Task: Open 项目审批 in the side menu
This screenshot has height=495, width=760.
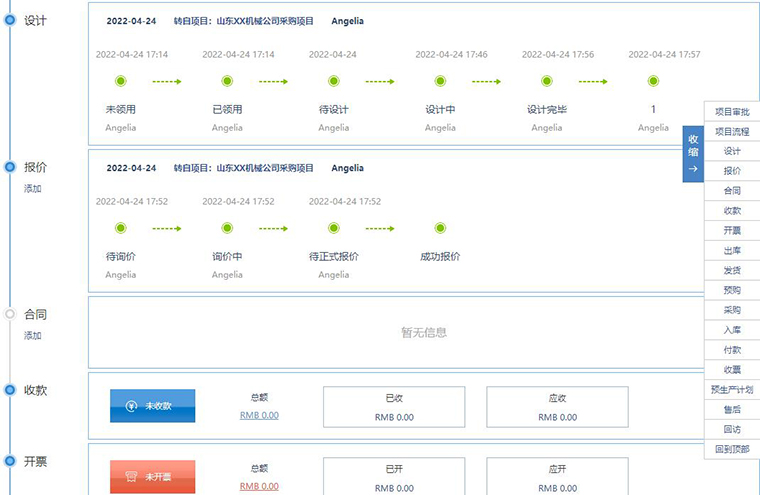Action: [732, 112]
